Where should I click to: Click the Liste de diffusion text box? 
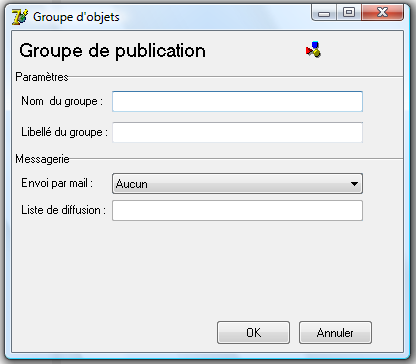click(x=237, y=211)
